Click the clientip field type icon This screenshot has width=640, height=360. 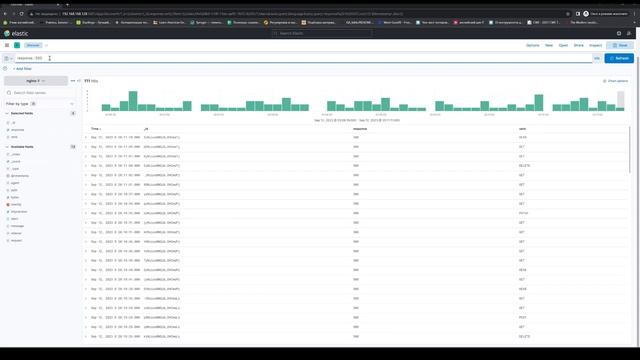click(8, 204)
